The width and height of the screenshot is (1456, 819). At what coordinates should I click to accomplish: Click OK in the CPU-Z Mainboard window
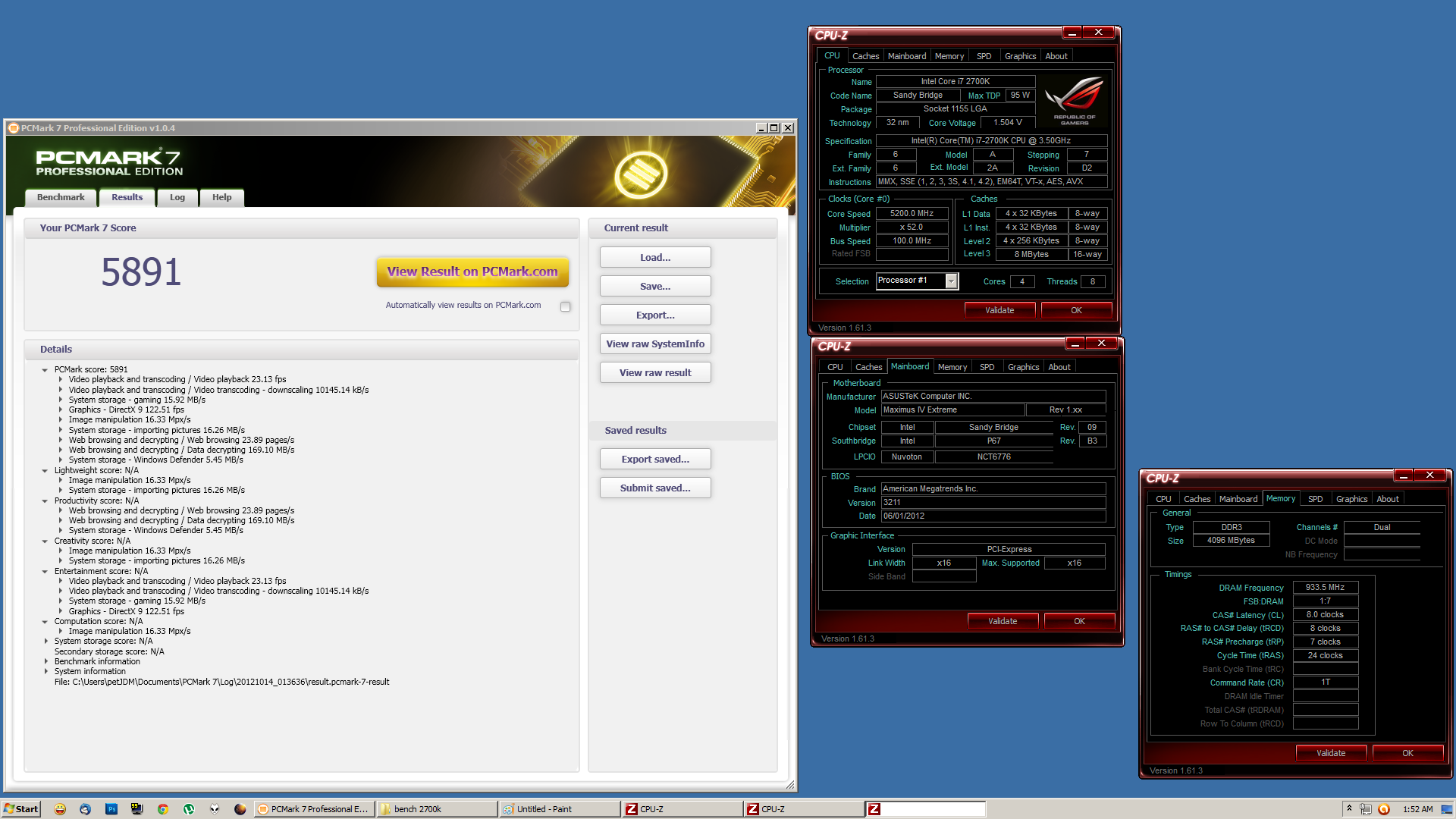[1079, 621]
